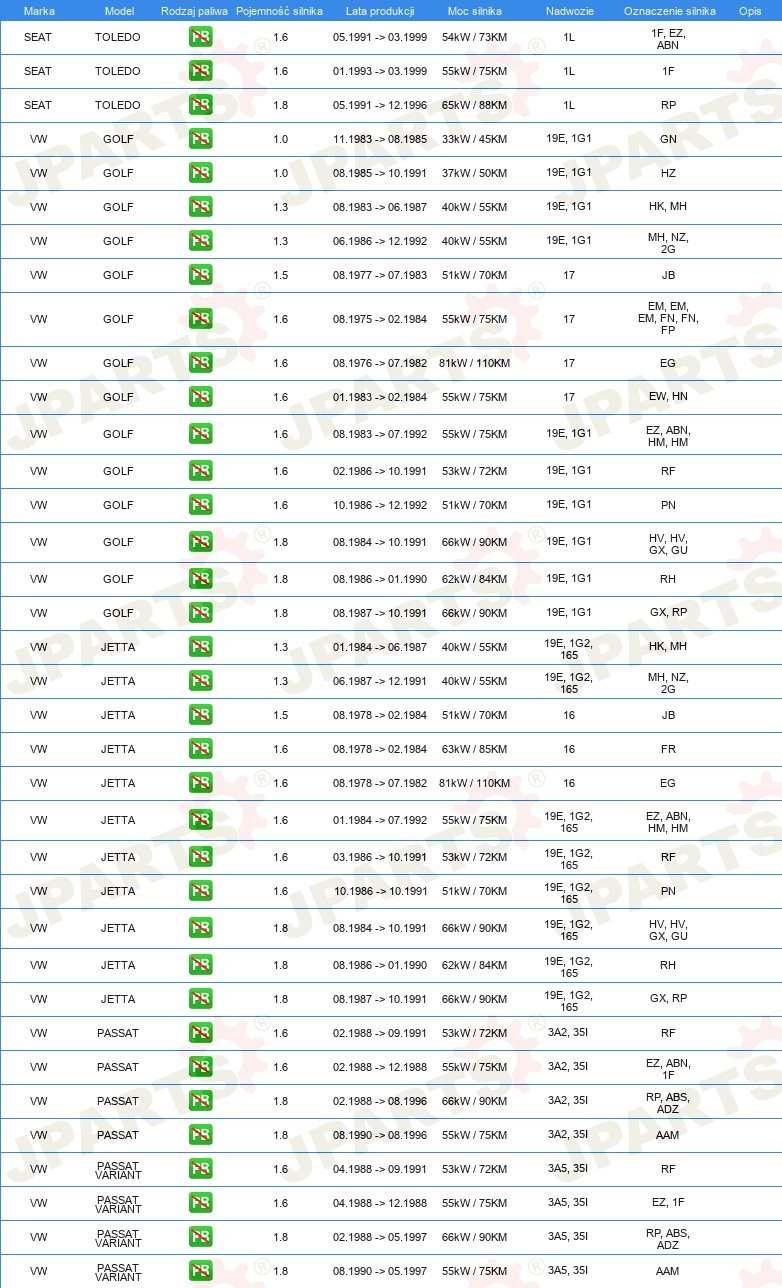This screenshot has height=1288, width=782.
Task: Select the '33kW / 45KM' power value
Action: coord(474,139)
